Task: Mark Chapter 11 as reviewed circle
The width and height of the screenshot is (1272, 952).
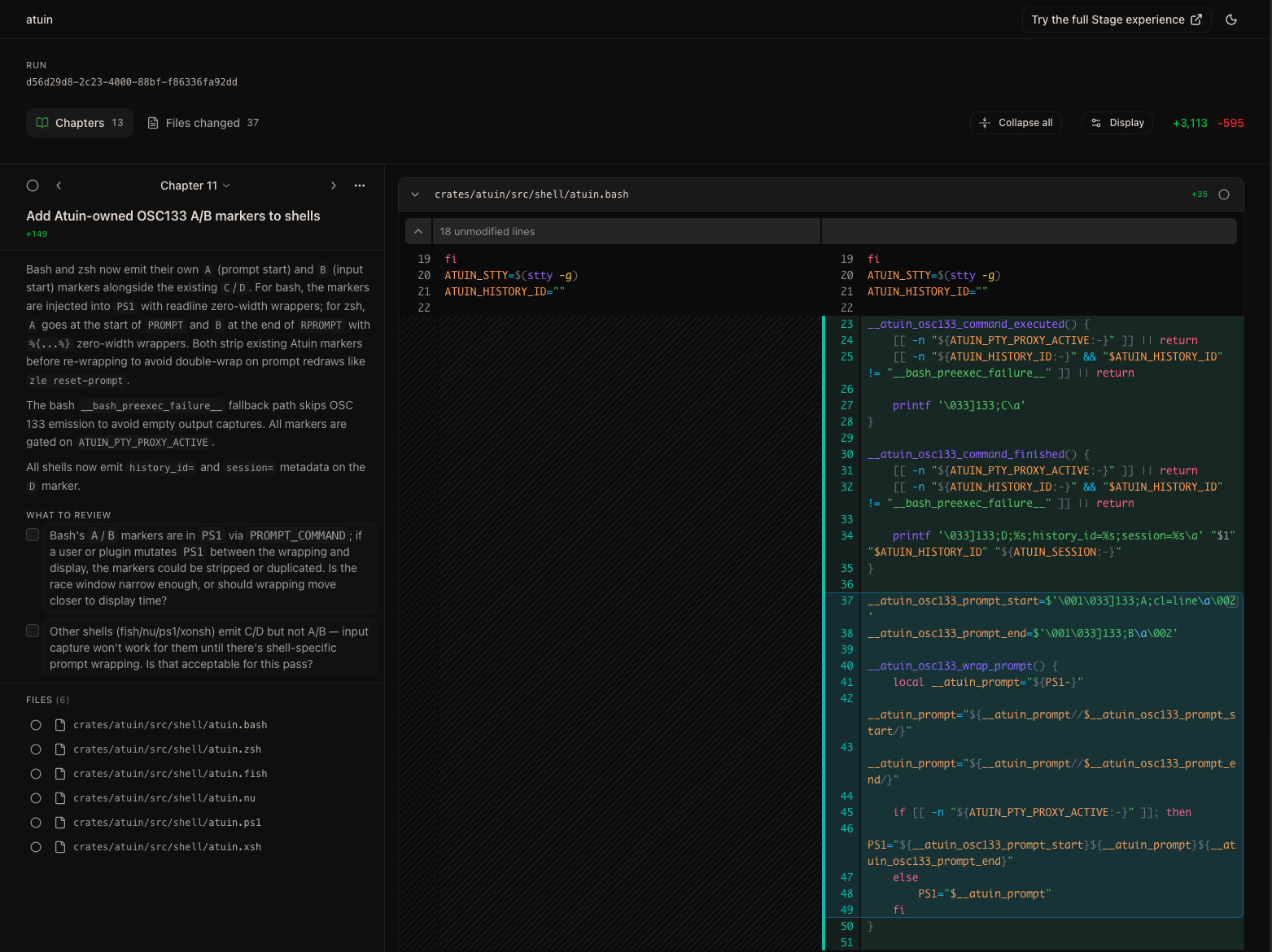Action: tap(33, 186)
